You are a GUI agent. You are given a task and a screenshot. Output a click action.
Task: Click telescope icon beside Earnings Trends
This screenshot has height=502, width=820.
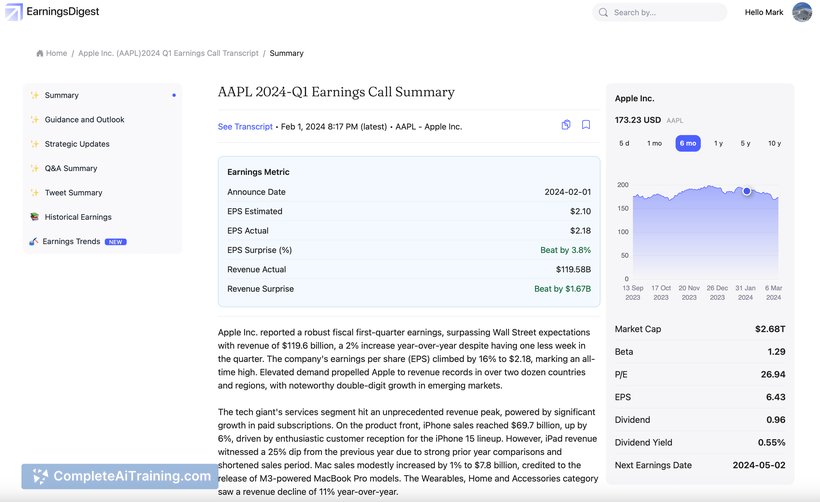[33, 241]
